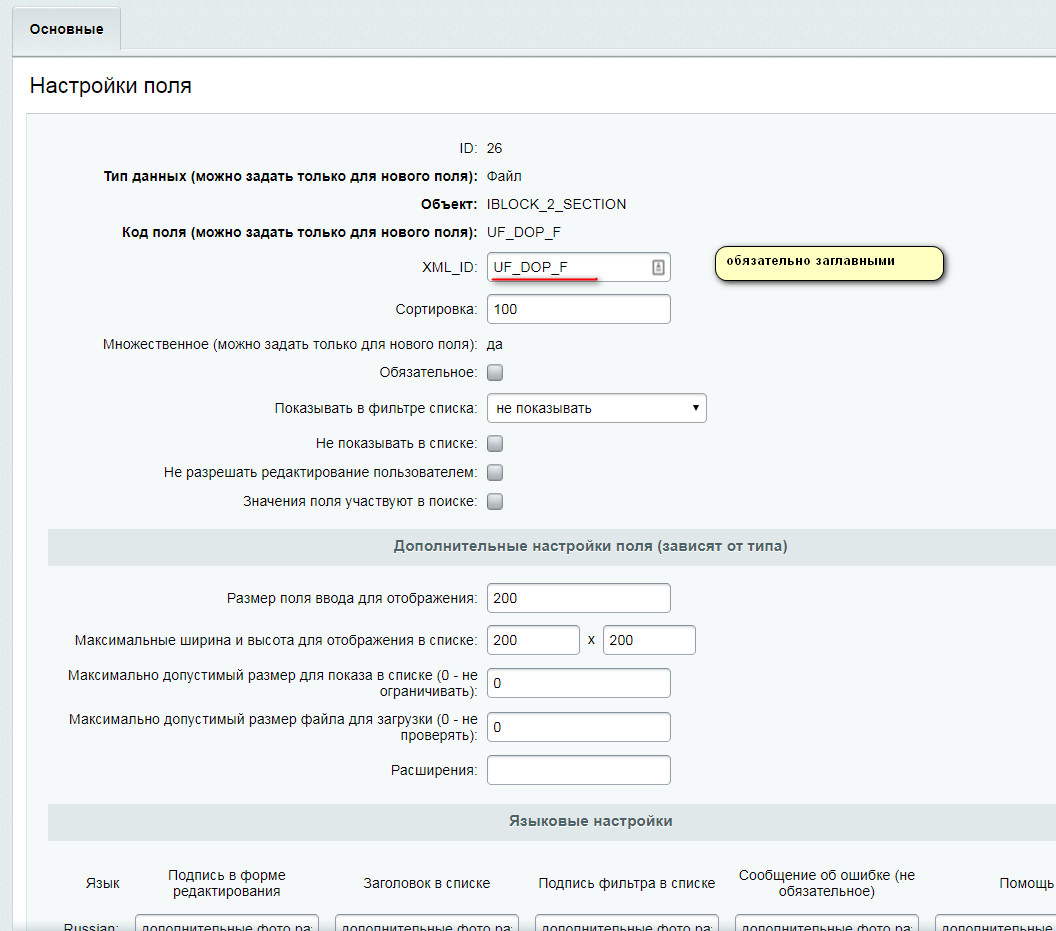Click the Размер поля ввода для отображения field
The height and width of the screenshot is (931, 1056).
pyautogui.click(x=578, y=598)
